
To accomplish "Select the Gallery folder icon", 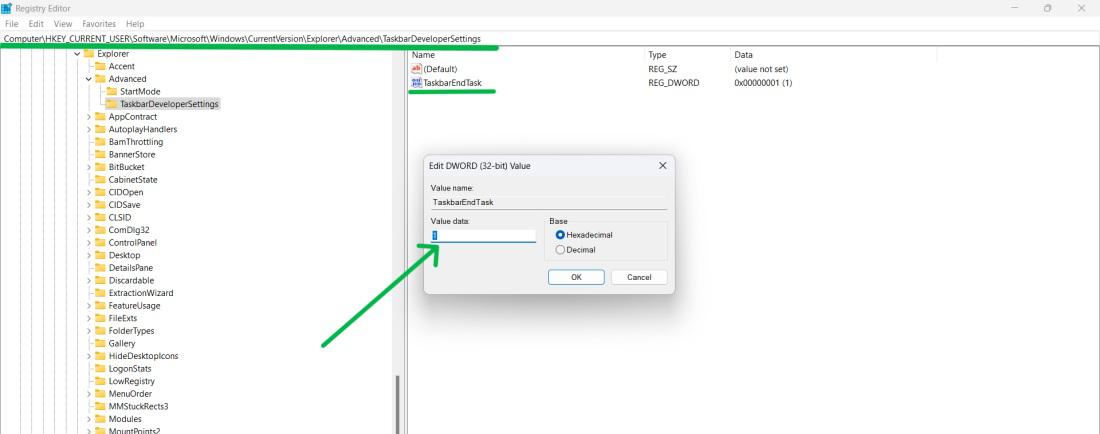I will click(100, 344).
